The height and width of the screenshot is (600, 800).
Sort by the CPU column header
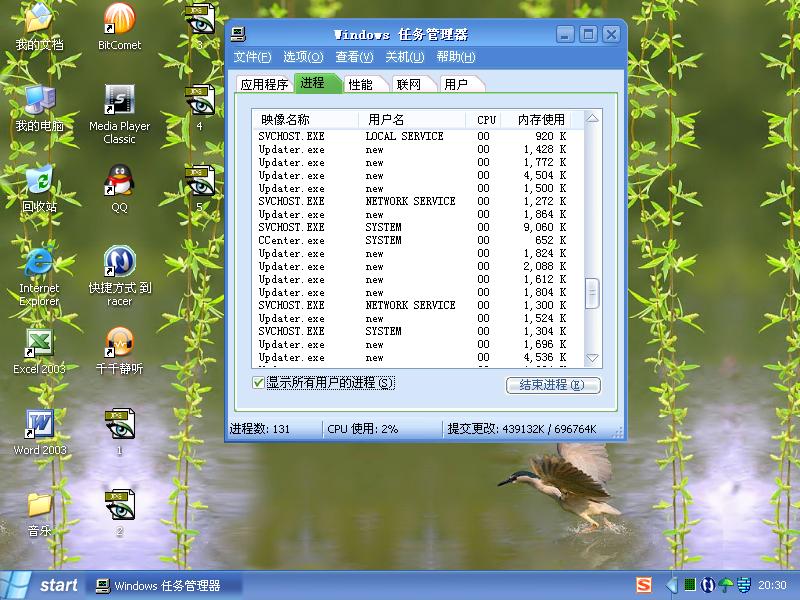pos(483,119)
